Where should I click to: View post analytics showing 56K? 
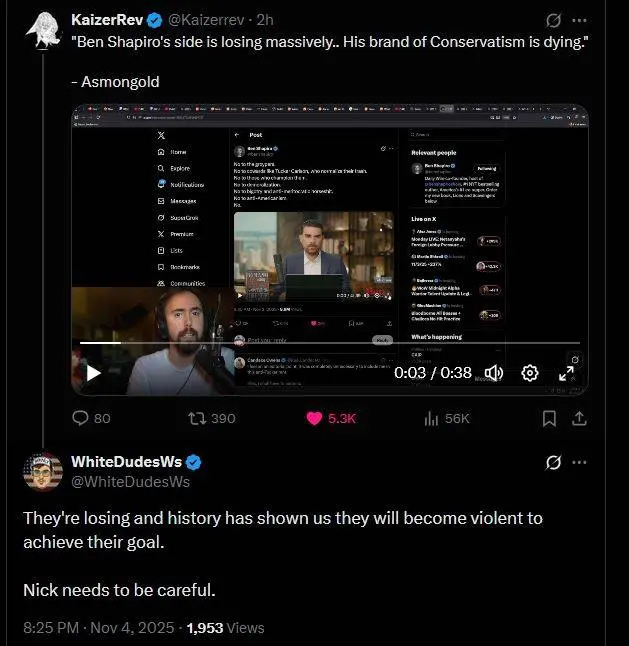431,418
